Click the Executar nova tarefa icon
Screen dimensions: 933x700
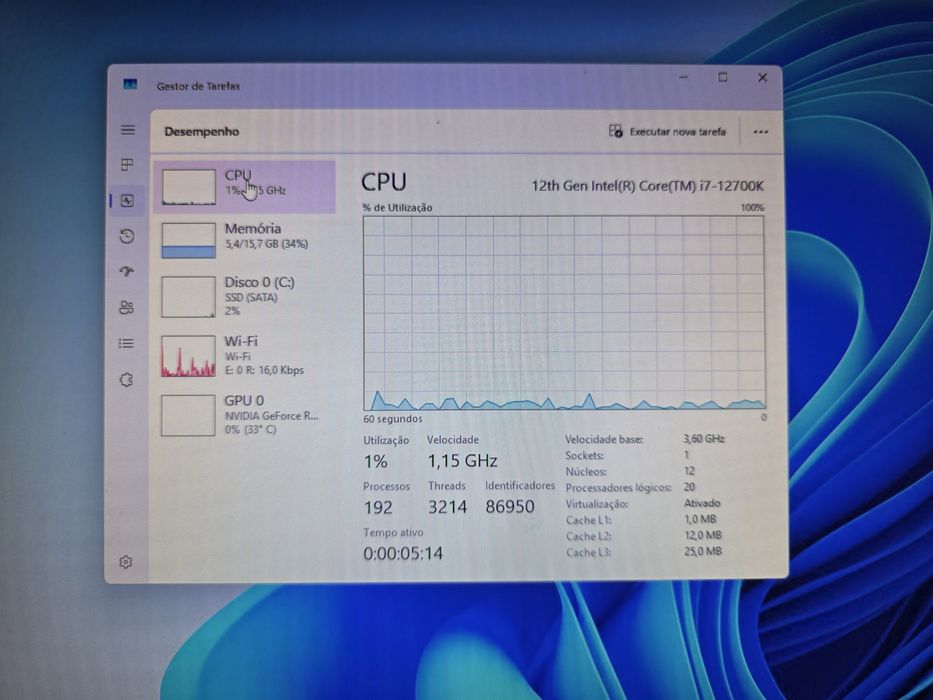click(615, 131)
